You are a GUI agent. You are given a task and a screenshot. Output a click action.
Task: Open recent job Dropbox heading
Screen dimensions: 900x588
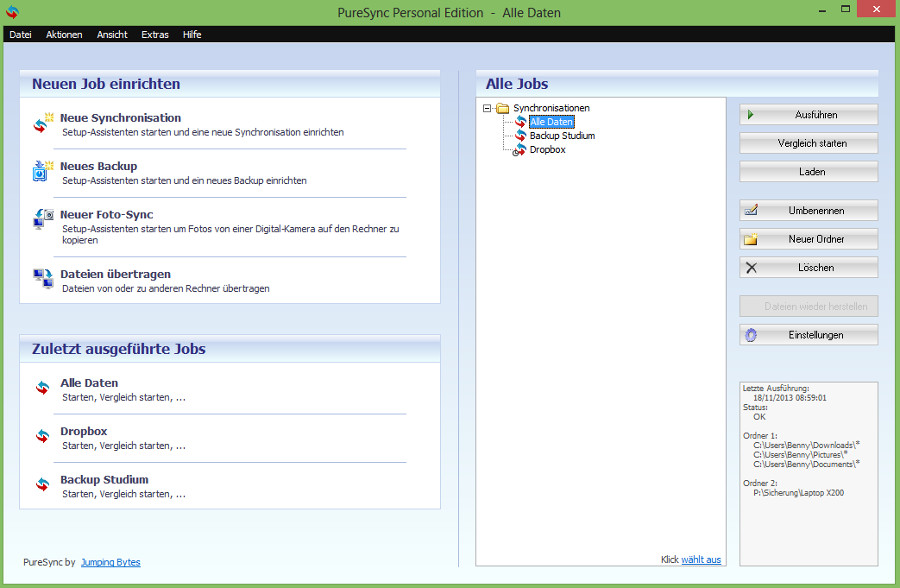tap(84, 431)
